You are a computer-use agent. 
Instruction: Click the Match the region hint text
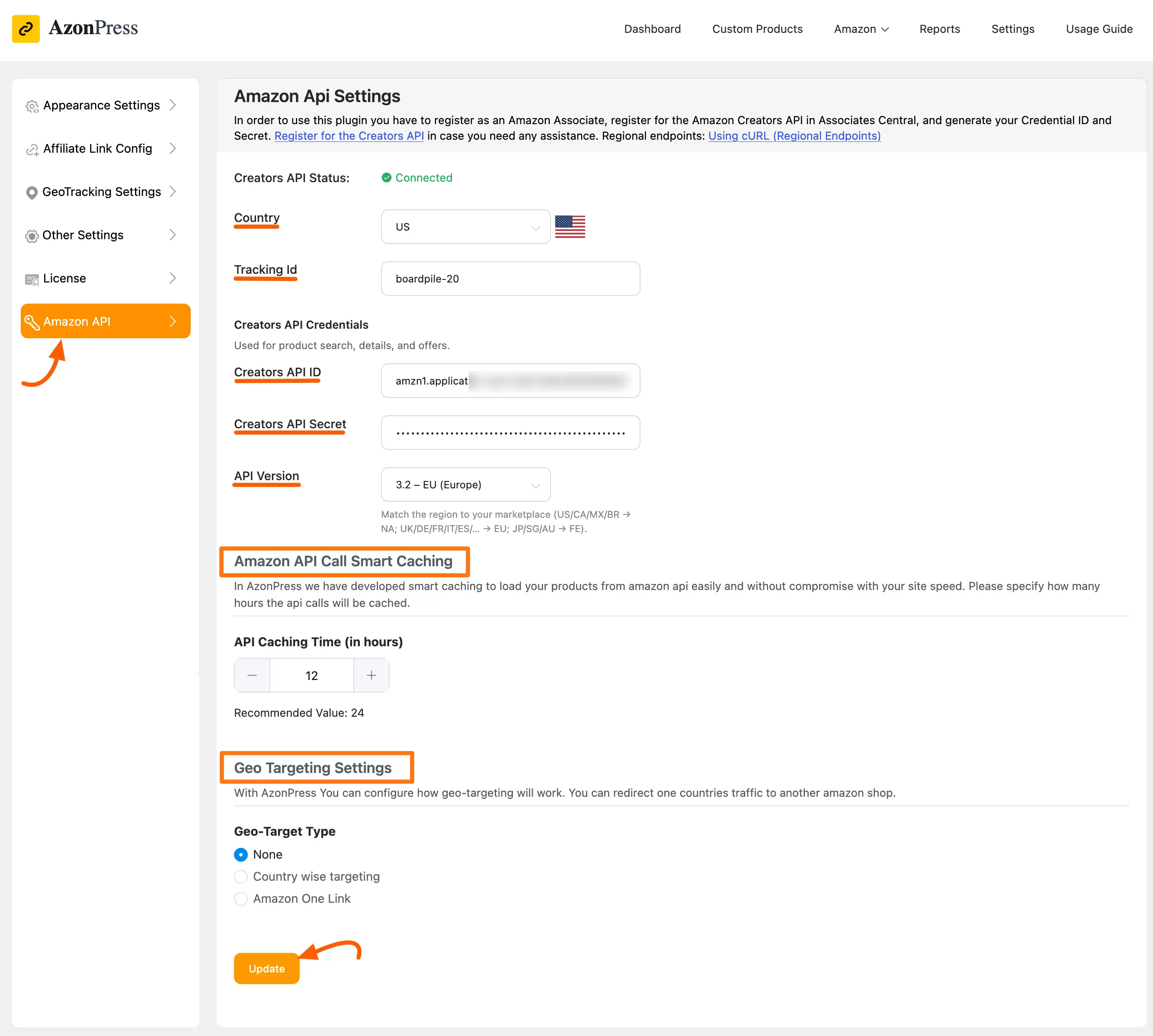click(506, 521)
